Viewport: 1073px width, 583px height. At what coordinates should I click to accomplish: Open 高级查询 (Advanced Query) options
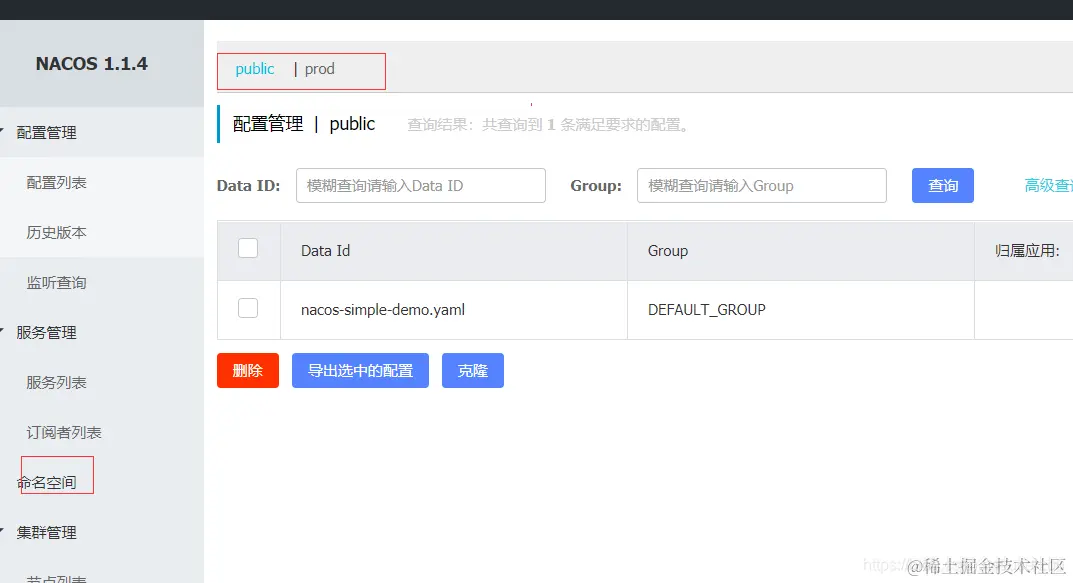1050,185
